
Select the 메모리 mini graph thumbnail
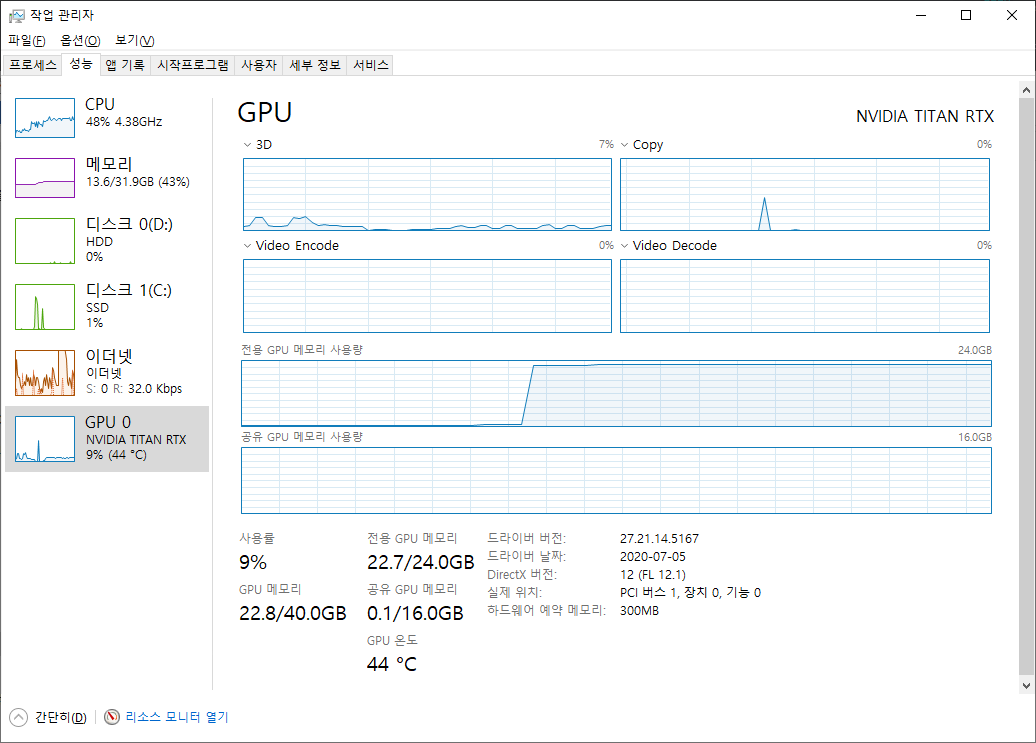(x=45, y=178)
